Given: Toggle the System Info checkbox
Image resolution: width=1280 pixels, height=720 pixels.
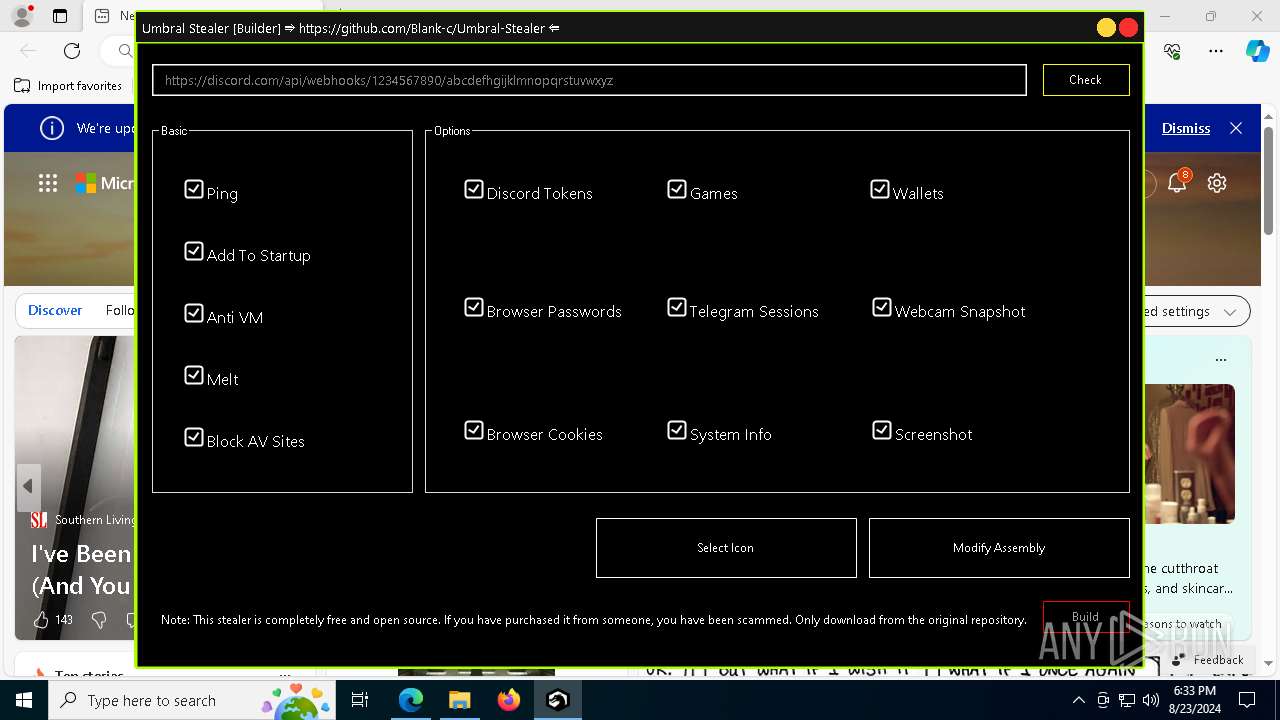Looking at the screenshot, I should (x=677, y=430).
